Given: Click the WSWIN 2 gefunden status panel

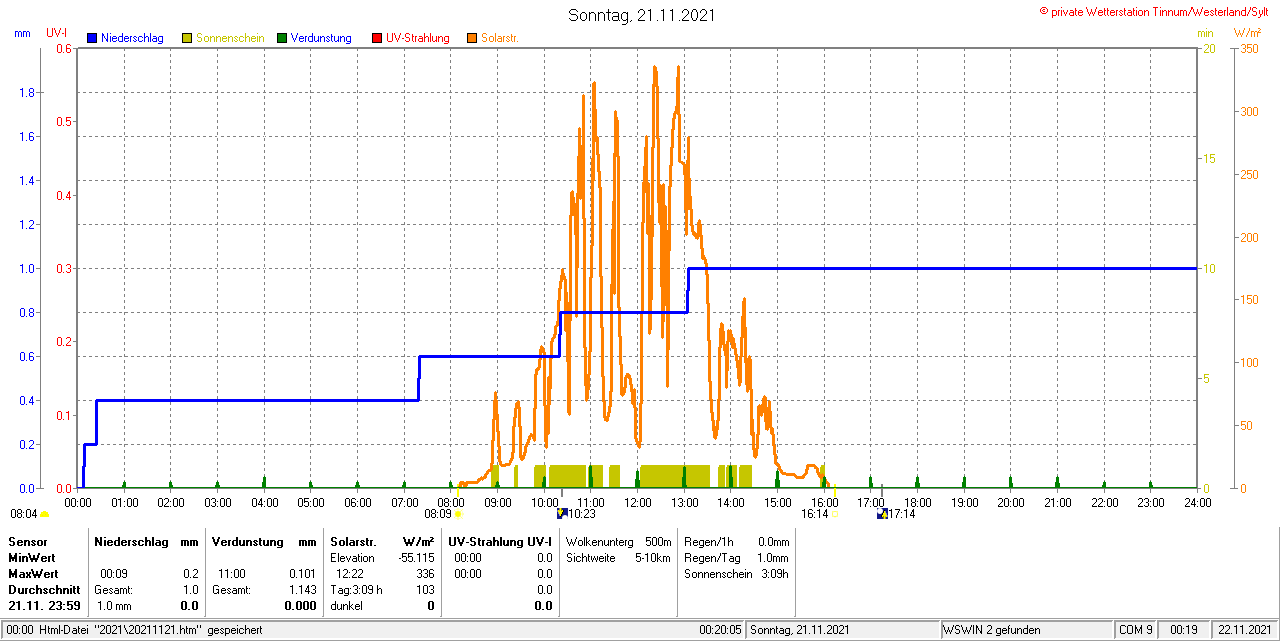Looking at the screenshot, I should point(1026,630).
